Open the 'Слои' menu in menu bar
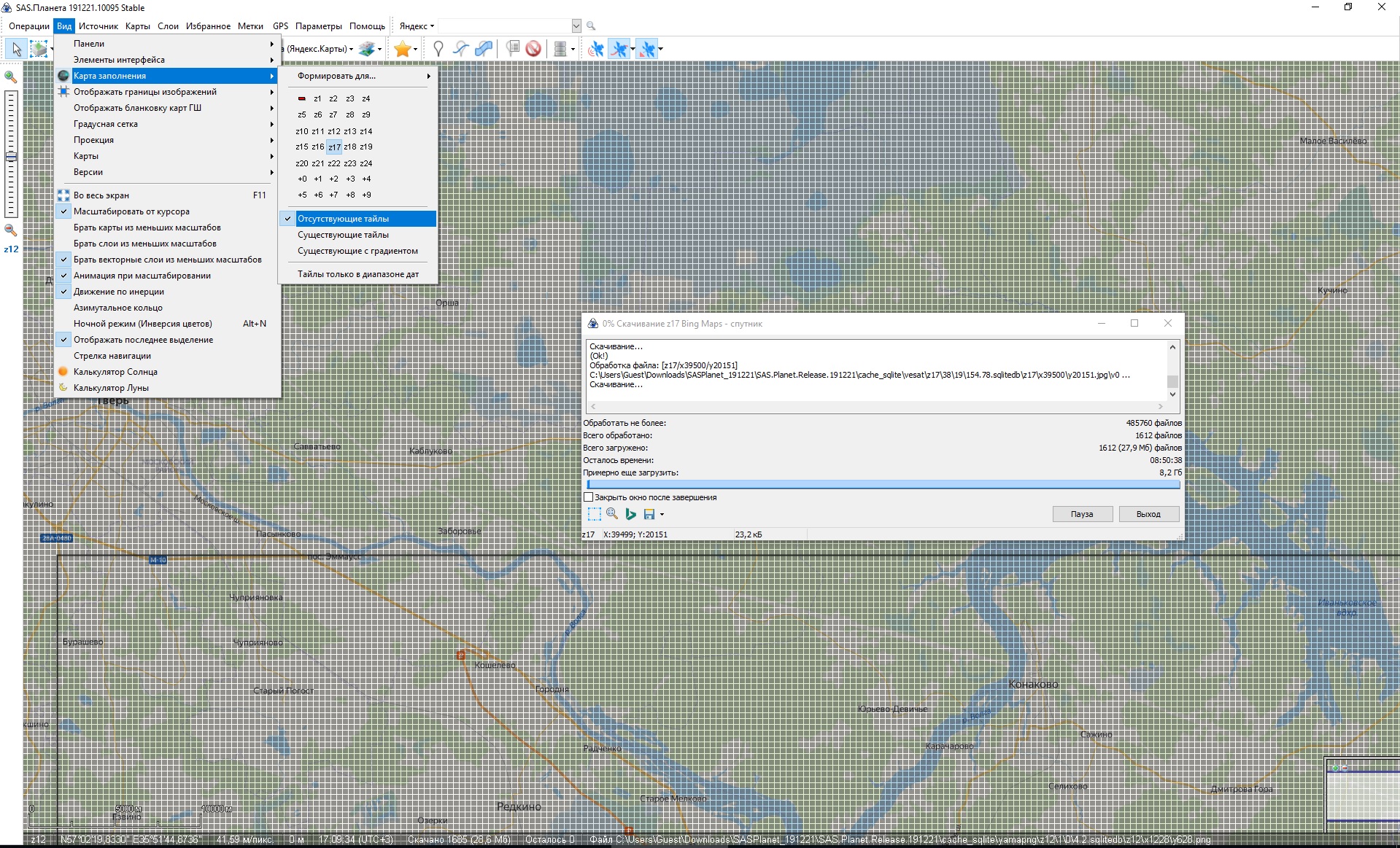This screenshot has width=1400, height=848. click(x=168, y=26)
